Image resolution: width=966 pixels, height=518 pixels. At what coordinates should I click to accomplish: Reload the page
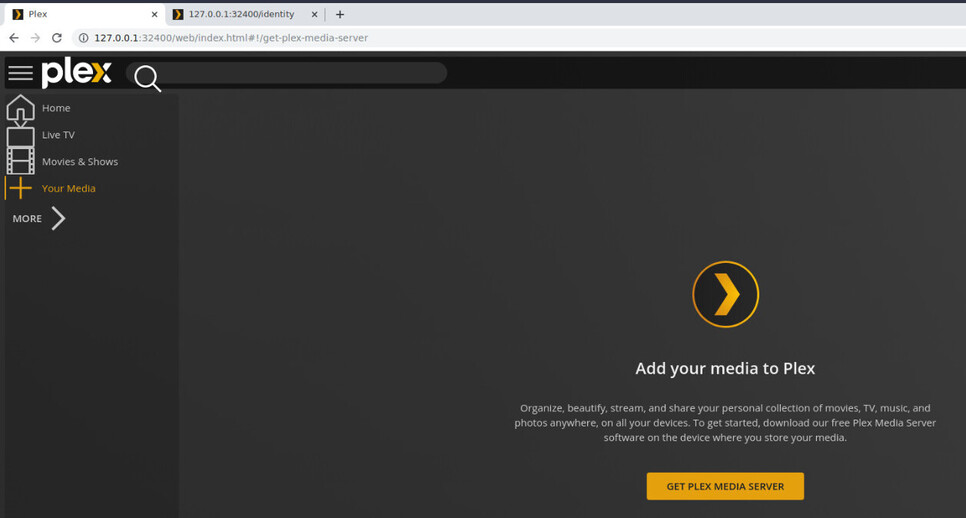(57, 38)
